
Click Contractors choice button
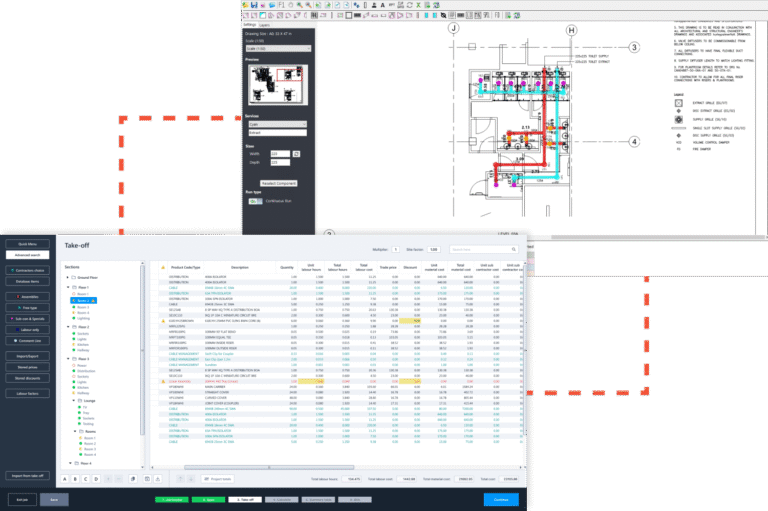click(x=27, y=270)
